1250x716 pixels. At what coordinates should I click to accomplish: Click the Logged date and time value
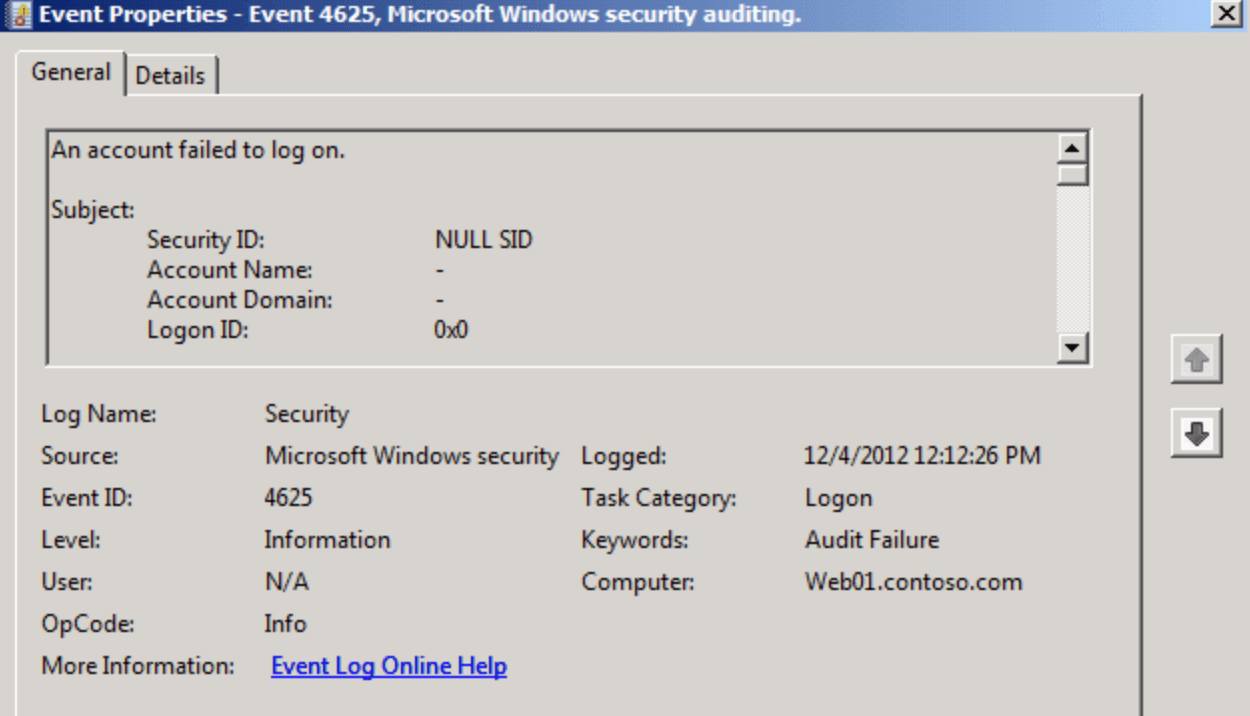point(922,456)
